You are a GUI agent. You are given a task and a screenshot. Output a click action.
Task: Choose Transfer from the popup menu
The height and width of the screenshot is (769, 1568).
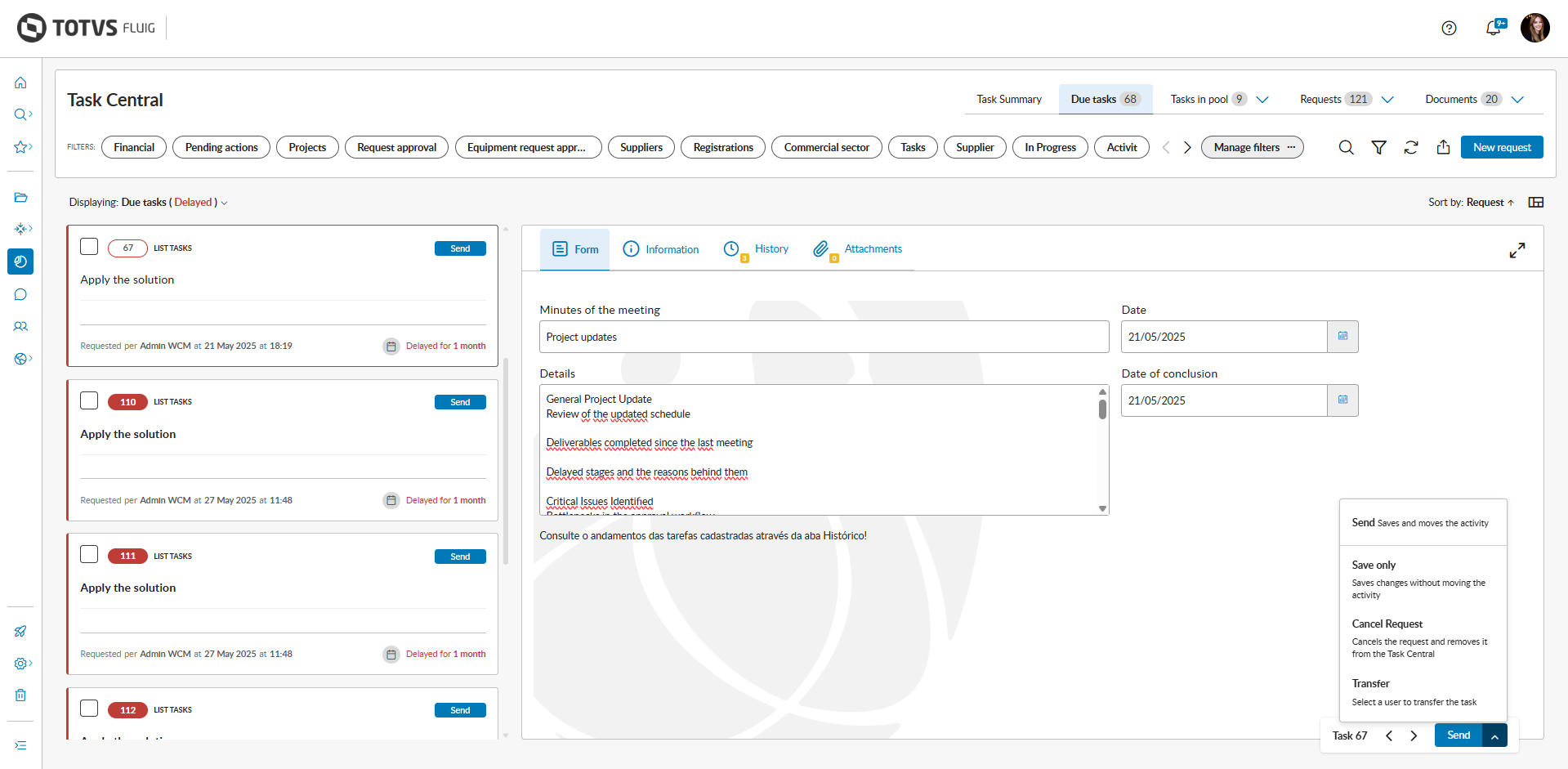tap(1423, 692)
